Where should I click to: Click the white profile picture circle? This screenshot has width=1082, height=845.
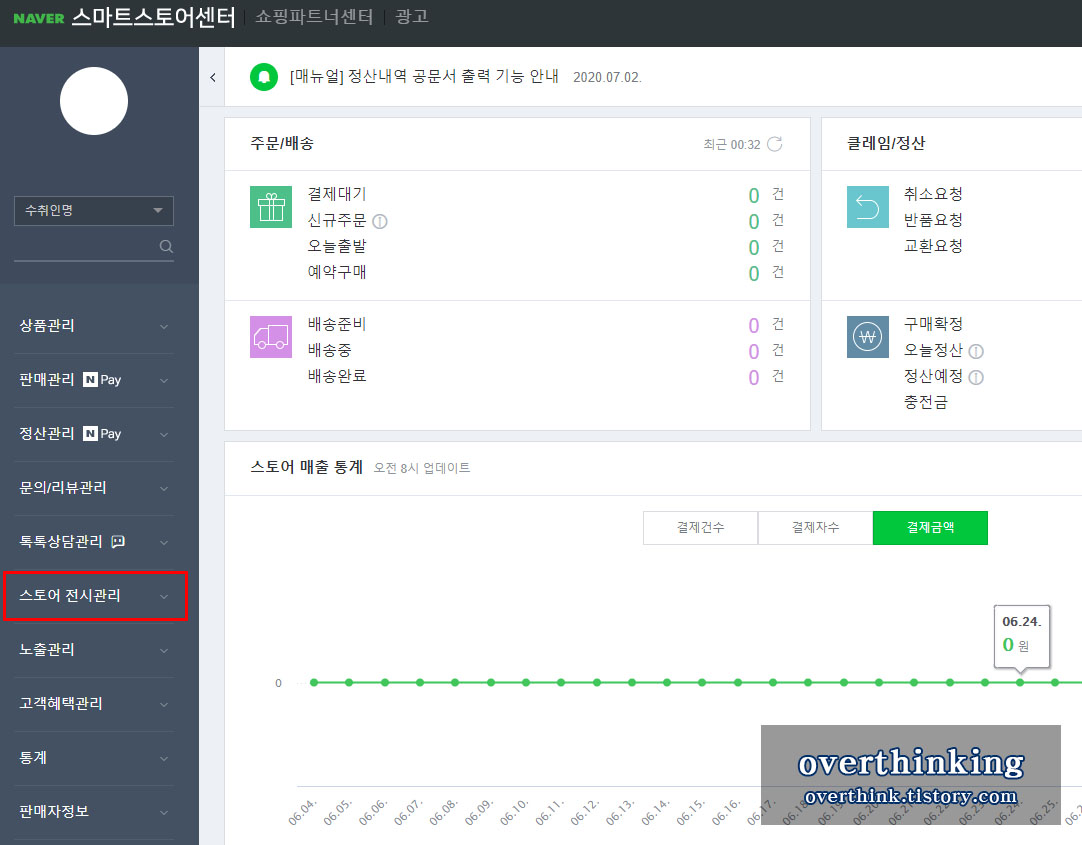94,101
